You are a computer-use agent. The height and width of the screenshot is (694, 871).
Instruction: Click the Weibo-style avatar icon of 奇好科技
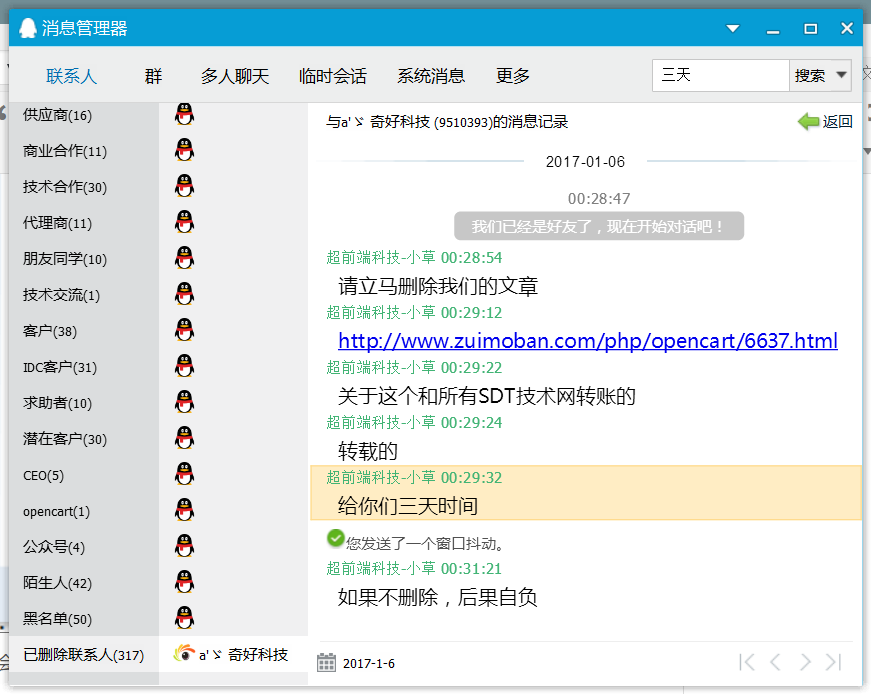(184, 653)
